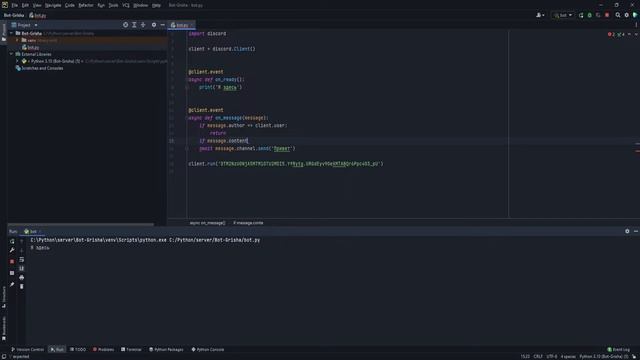Click if message.content breadcrumb
The height and width of the screenshot is (360, 640).
248,223
